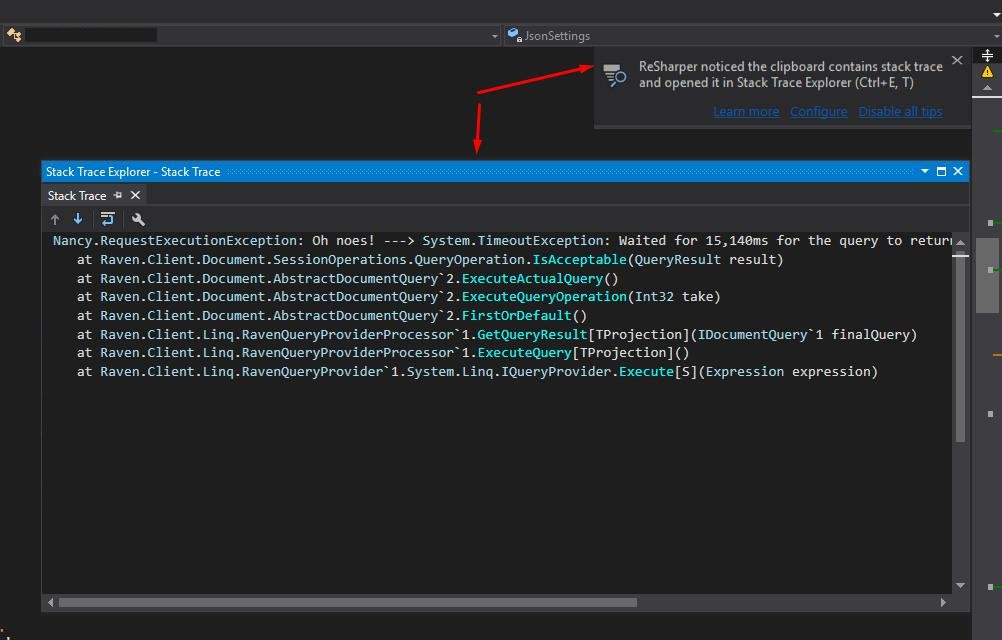Close the Stack Trace tab
Viewport: 1002px width, 640px height.
coord(135,195)
